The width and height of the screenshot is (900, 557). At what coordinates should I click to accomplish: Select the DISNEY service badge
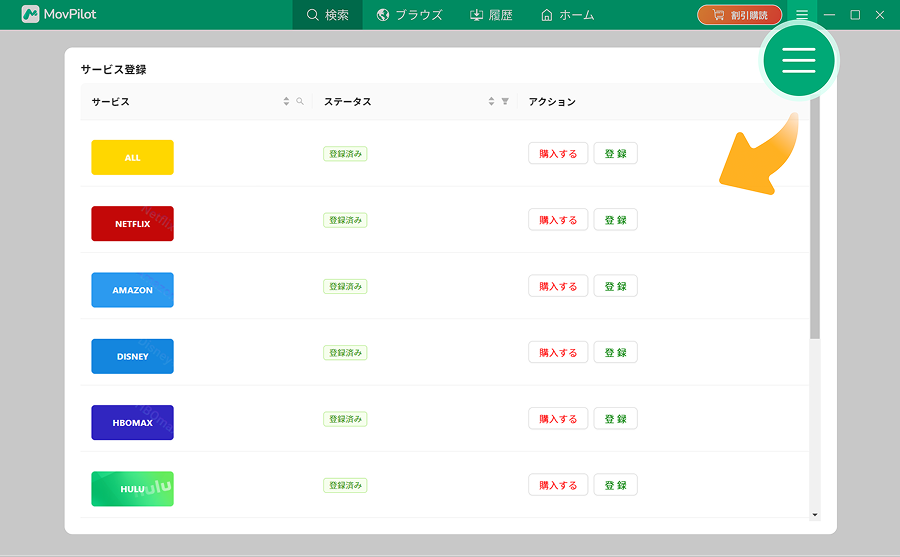click(x=133, y=356)
